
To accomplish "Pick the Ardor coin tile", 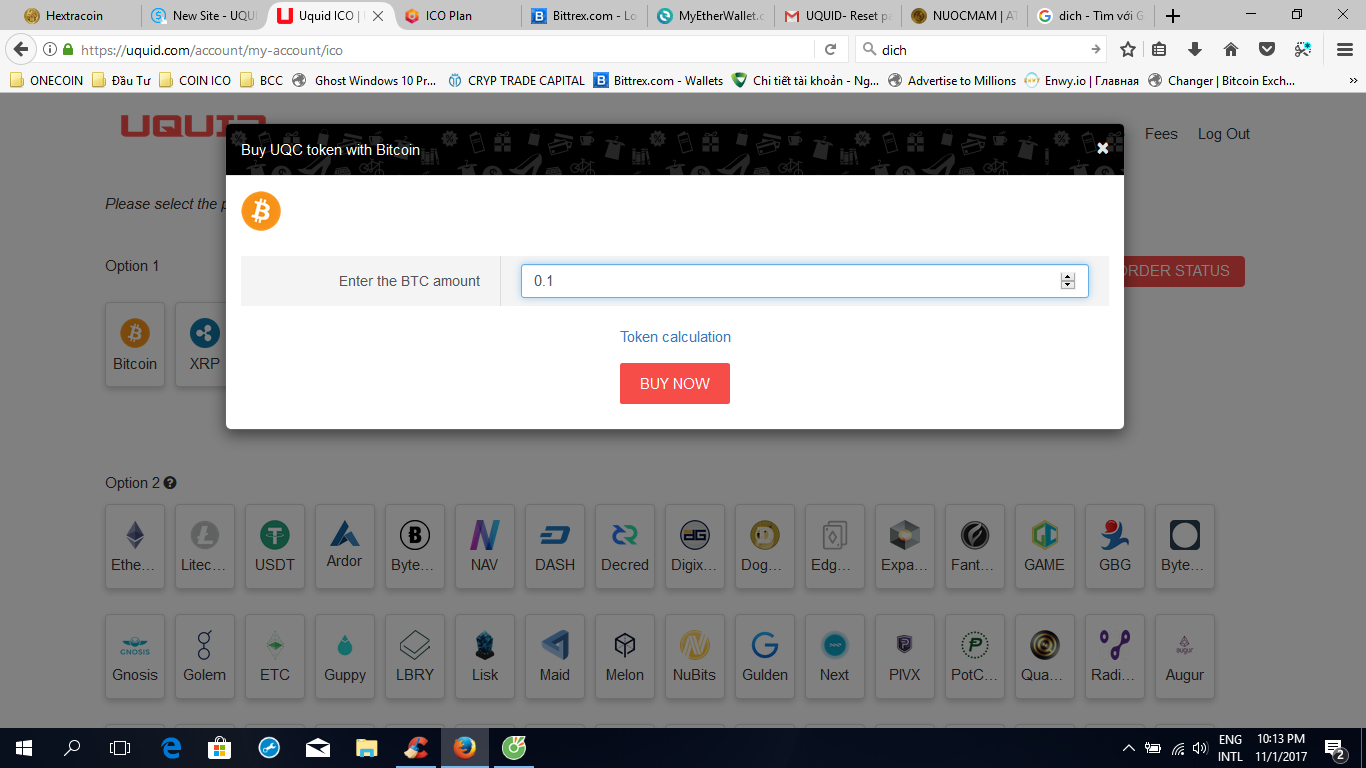I will pyautogui.click(x=345, y=546).
